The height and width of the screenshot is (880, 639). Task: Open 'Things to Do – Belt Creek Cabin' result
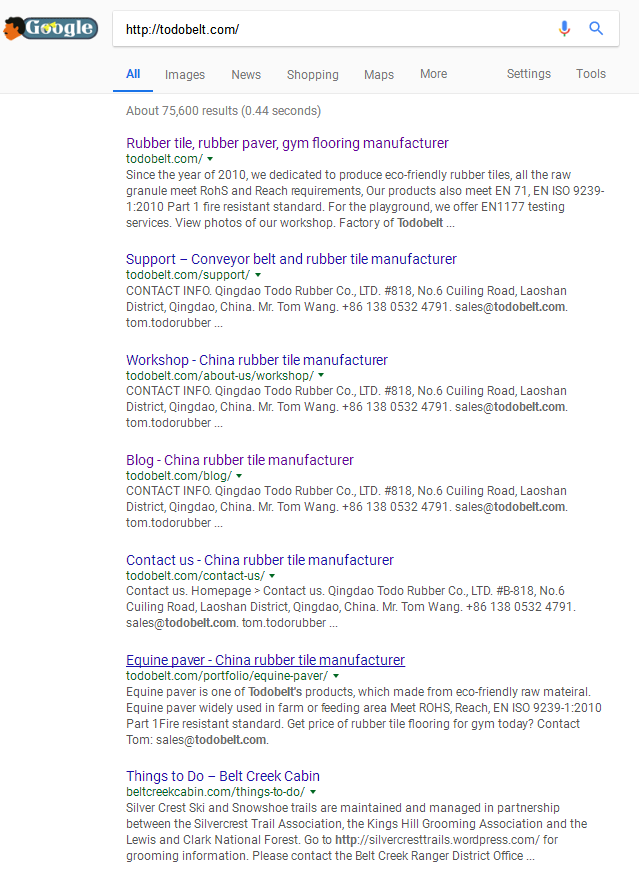click(x=223, y=776)
